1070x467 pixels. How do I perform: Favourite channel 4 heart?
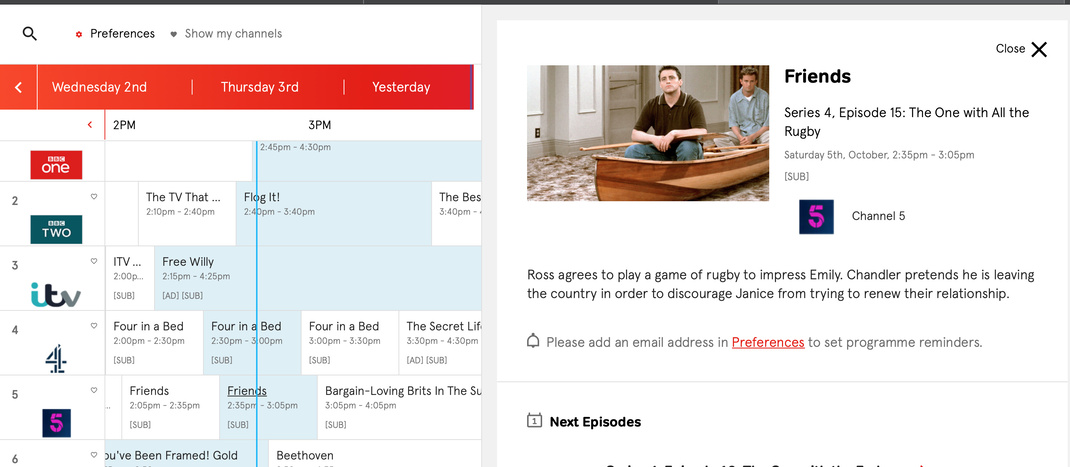94,326
